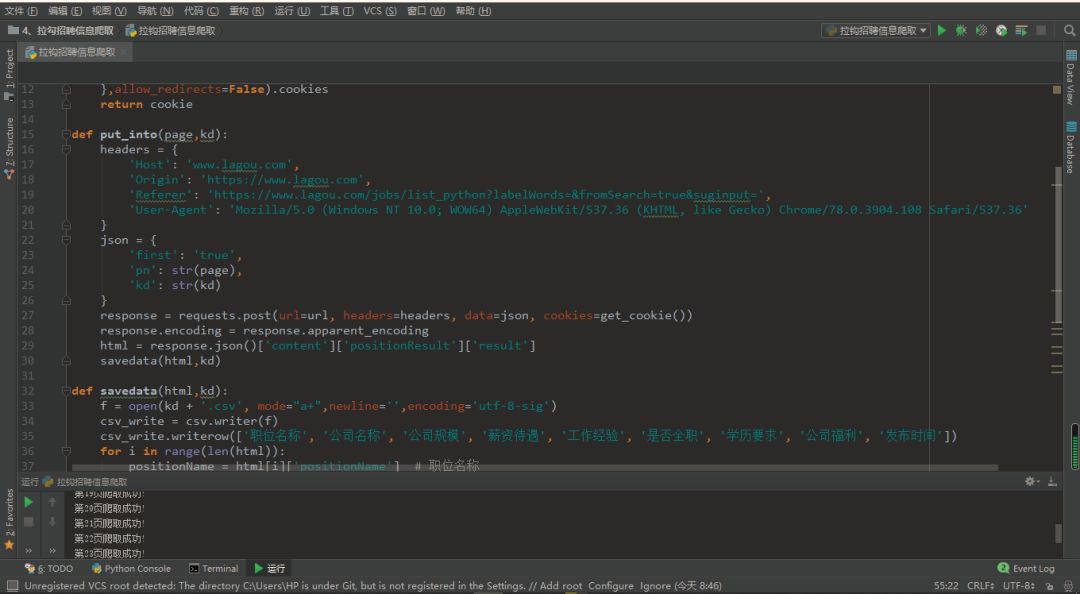Open the Event Log
1080x594 pixels.
(1026, 569)
